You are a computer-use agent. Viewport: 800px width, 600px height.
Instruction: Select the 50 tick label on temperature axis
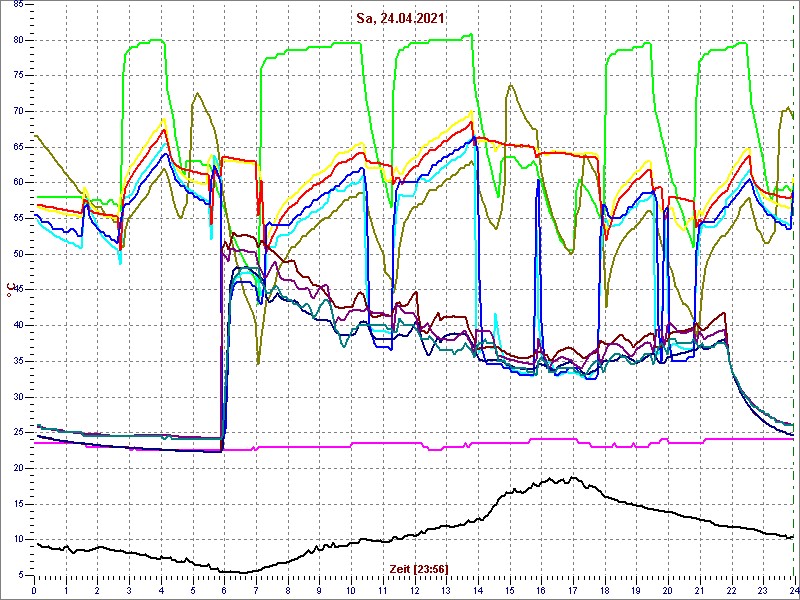18,254
